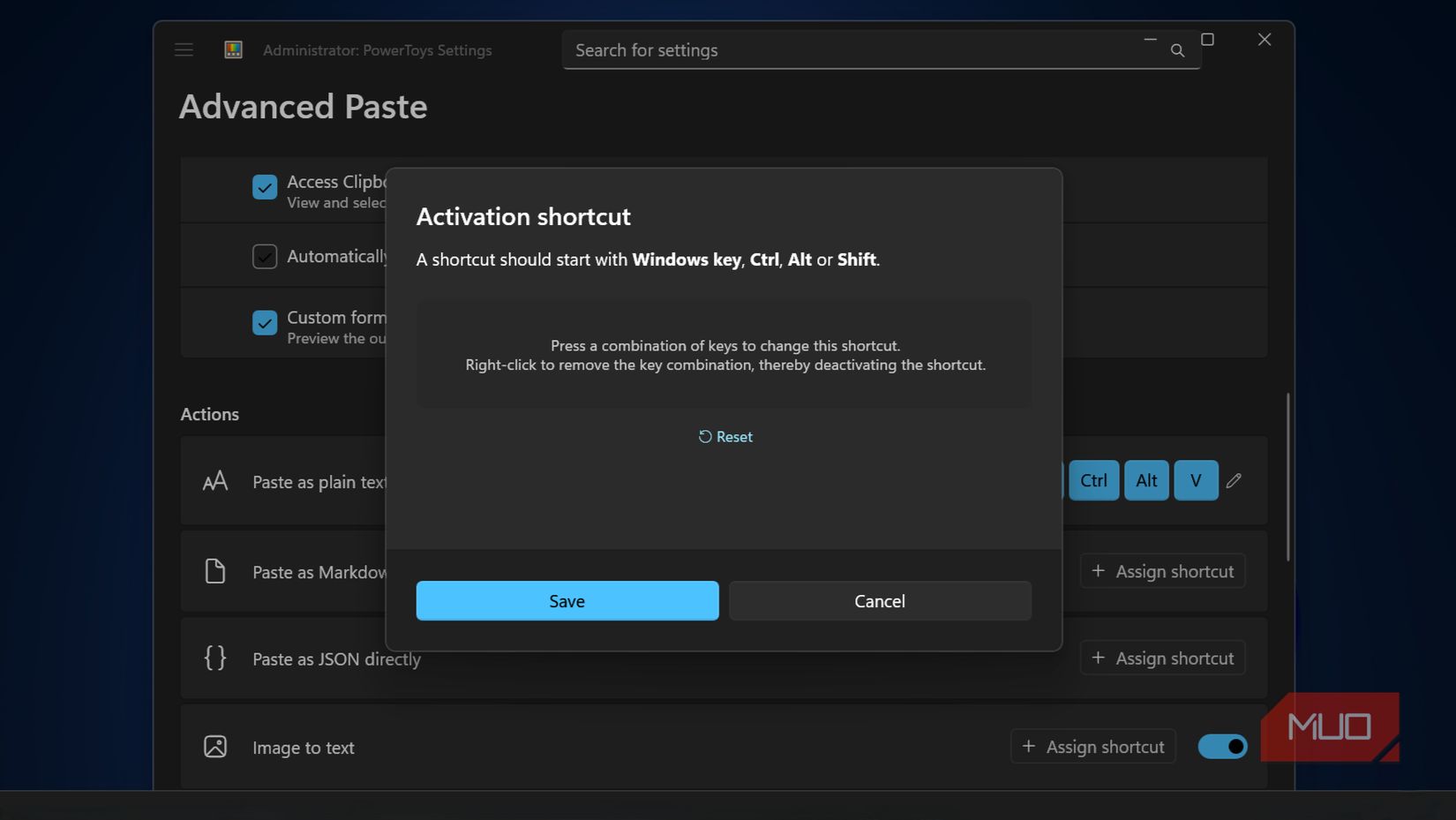Click the Paste as JSON directly label
The image size is (1456, 820).
[336, 659]
